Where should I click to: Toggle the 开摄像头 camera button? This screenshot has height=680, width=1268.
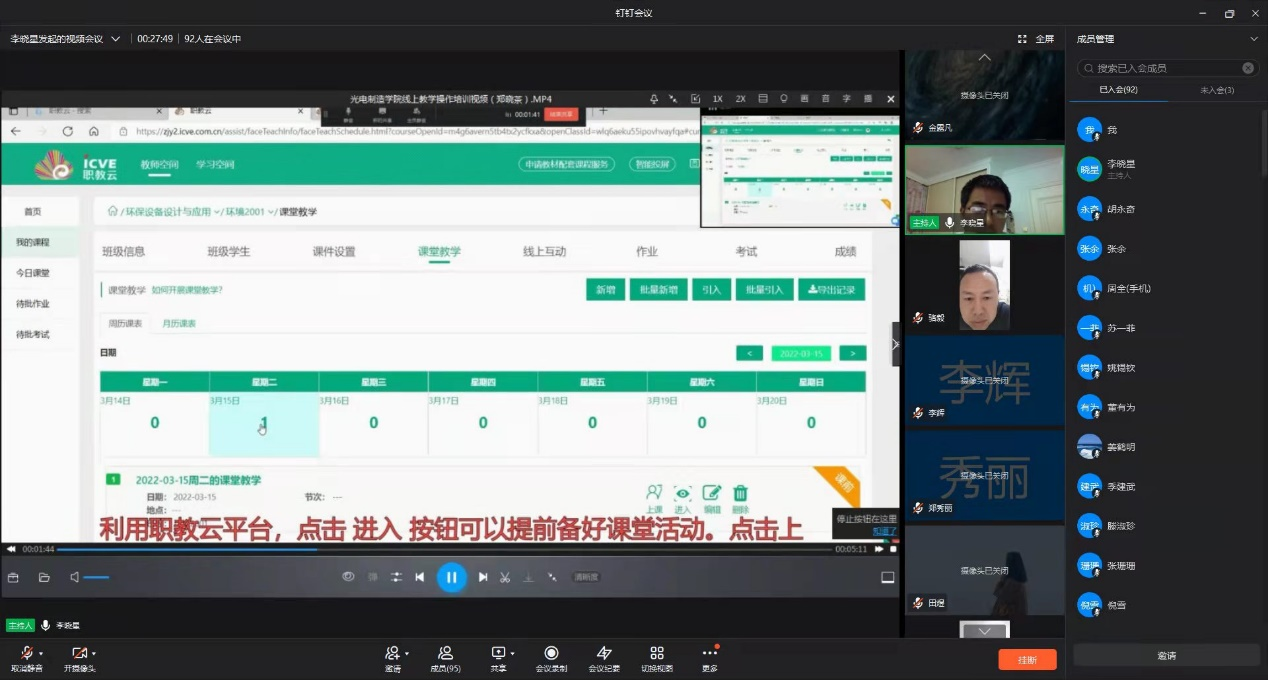point(79,653)
